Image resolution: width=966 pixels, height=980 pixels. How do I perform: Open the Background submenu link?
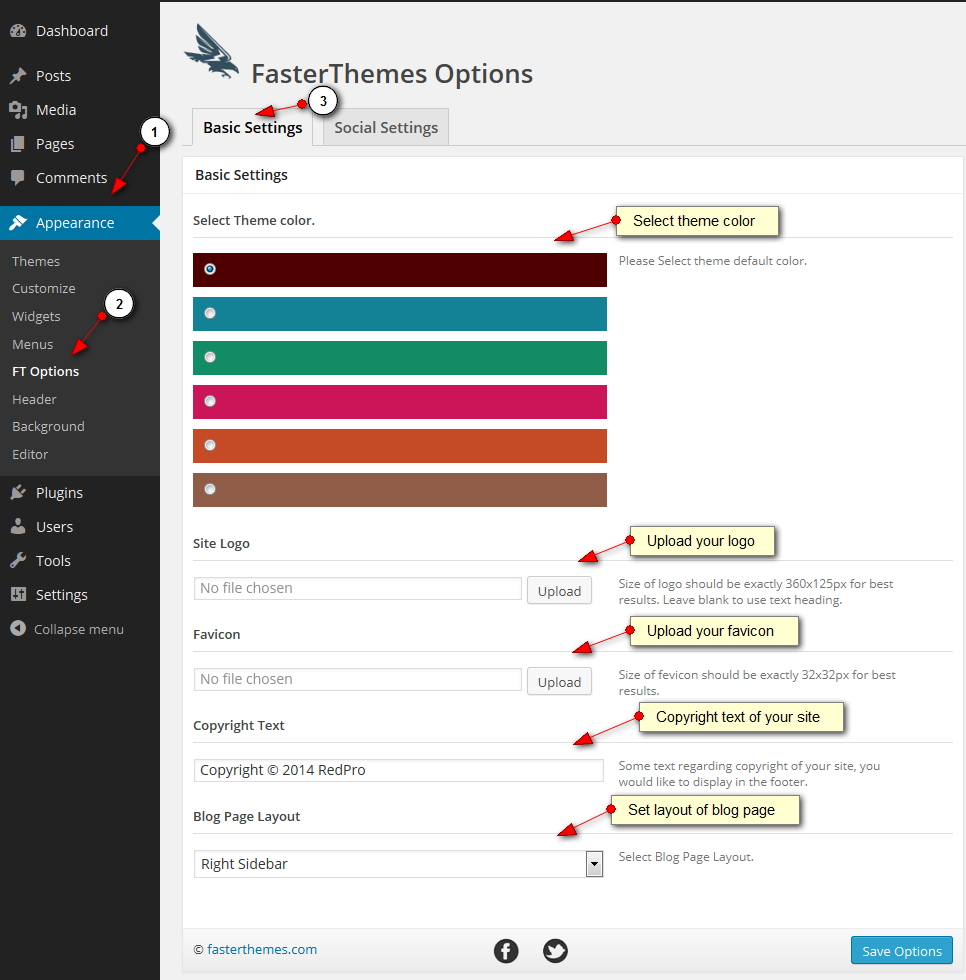coord(48,426)
